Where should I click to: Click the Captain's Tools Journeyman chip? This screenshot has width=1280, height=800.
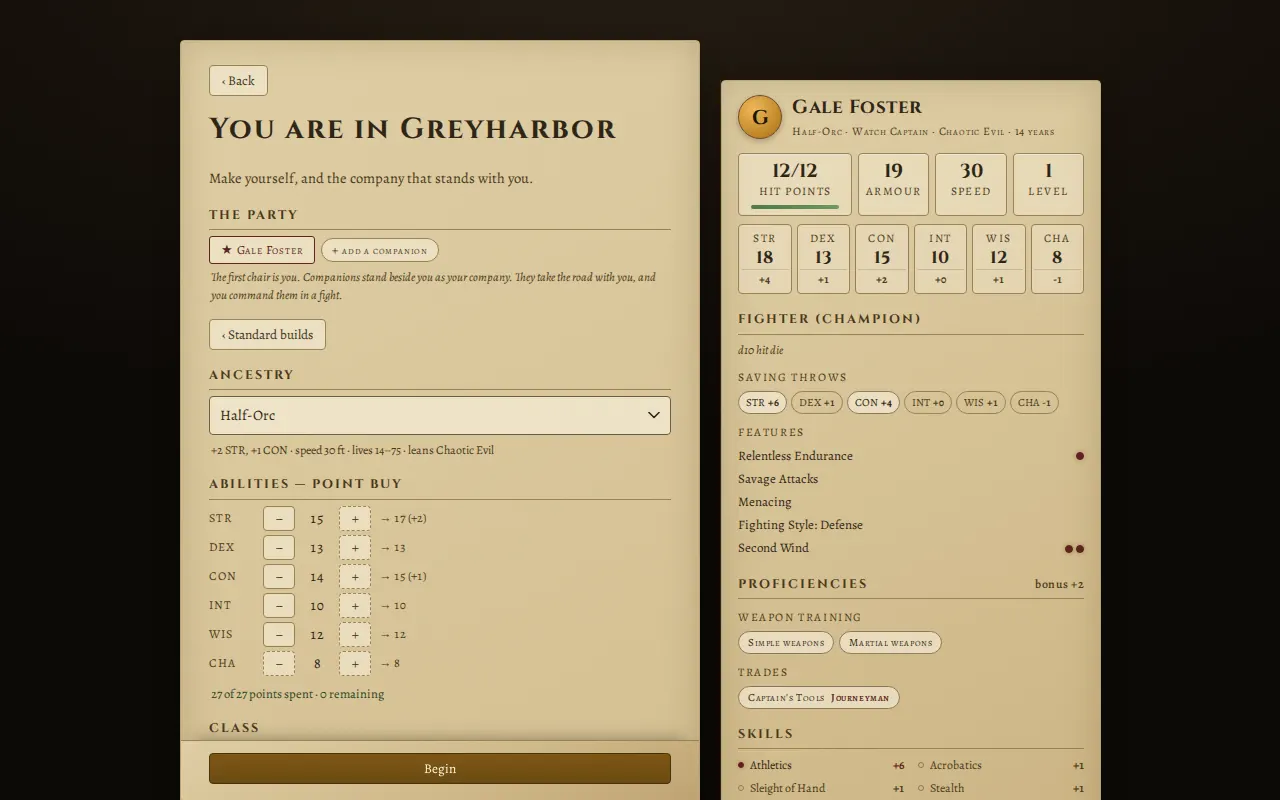coord(819,698)
